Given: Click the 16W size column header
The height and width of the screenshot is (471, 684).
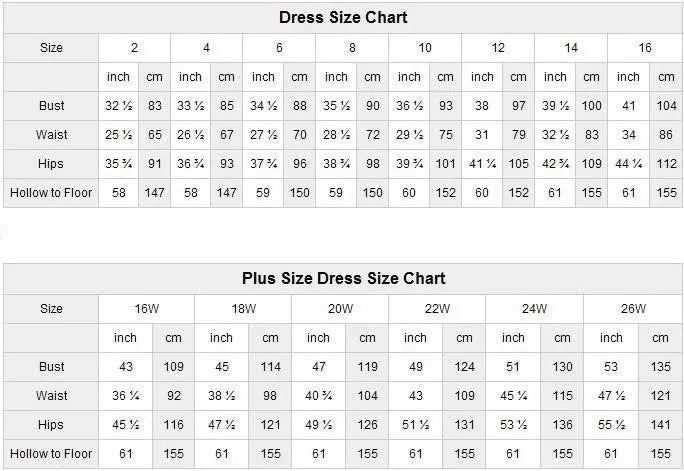Looking at the screenshot, I should (147, 309).
